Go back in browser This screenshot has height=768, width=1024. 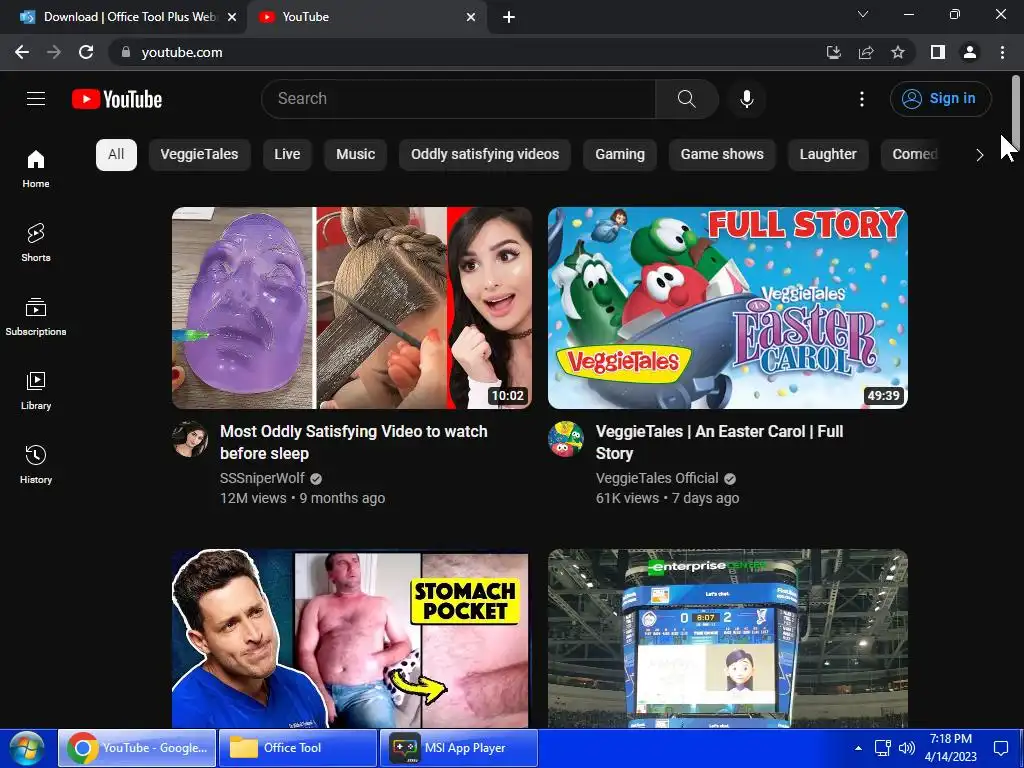pos(22,52)
